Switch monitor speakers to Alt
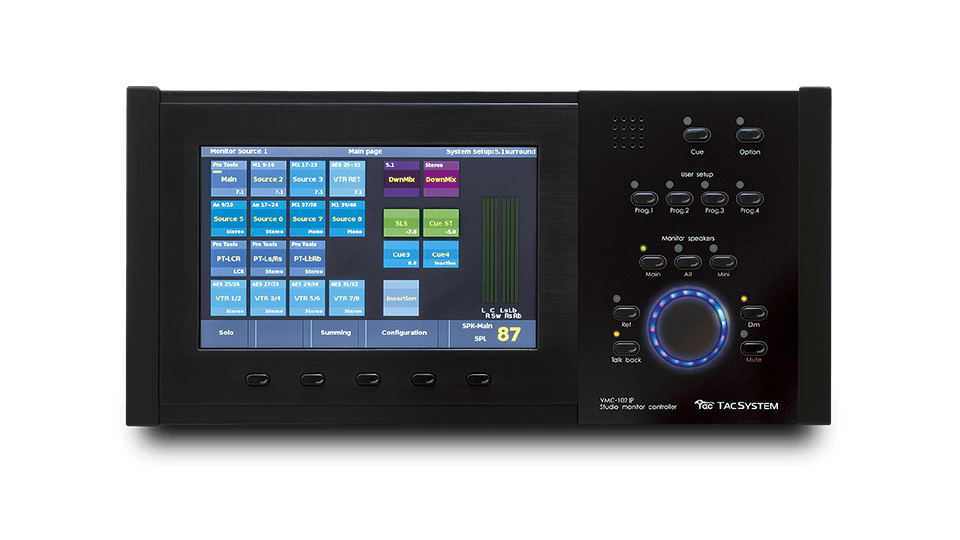Screen dimensions: 960x540 pos(688,263)
